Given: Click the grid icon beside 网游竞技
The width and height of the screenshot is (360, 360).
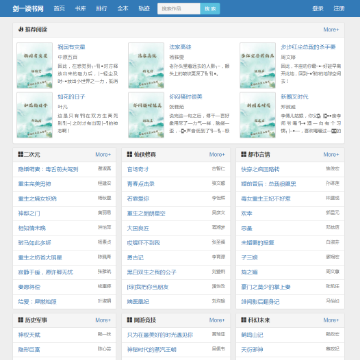Looking at the screenshot, I should click(130, 320).
